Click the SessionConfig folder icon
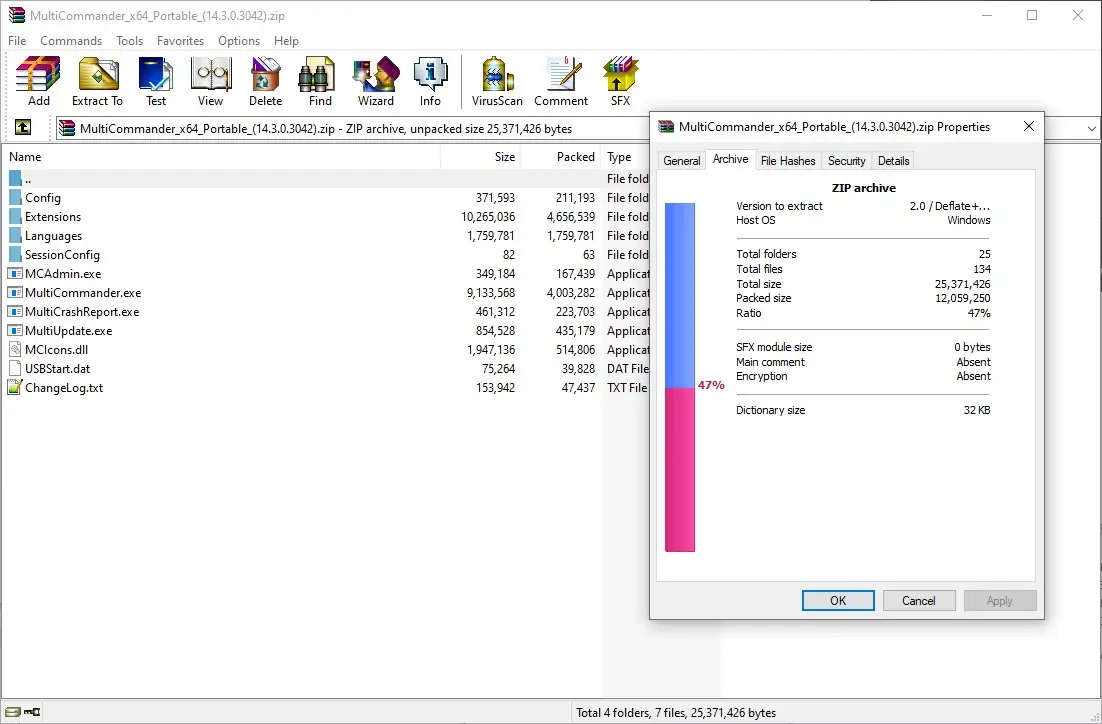The image size is (1102, 724). pyautogui.click(x=15, y=254)
